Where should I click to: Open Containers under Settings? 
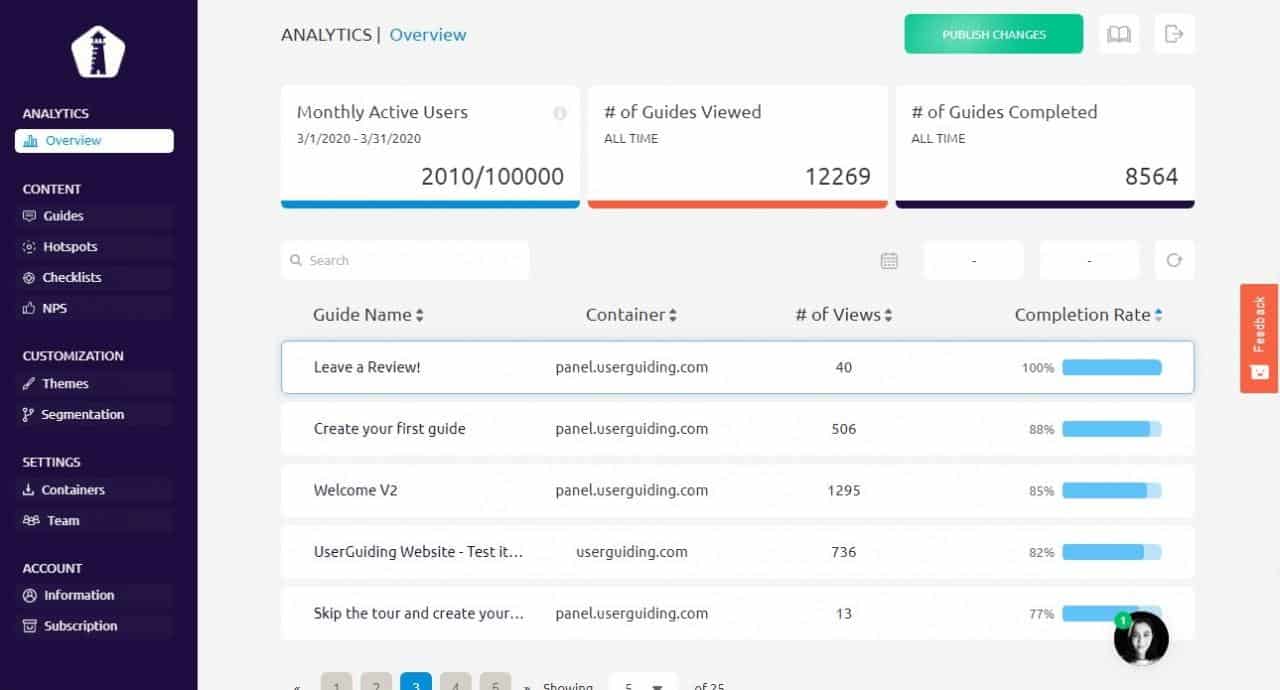(x=94, y=490)
